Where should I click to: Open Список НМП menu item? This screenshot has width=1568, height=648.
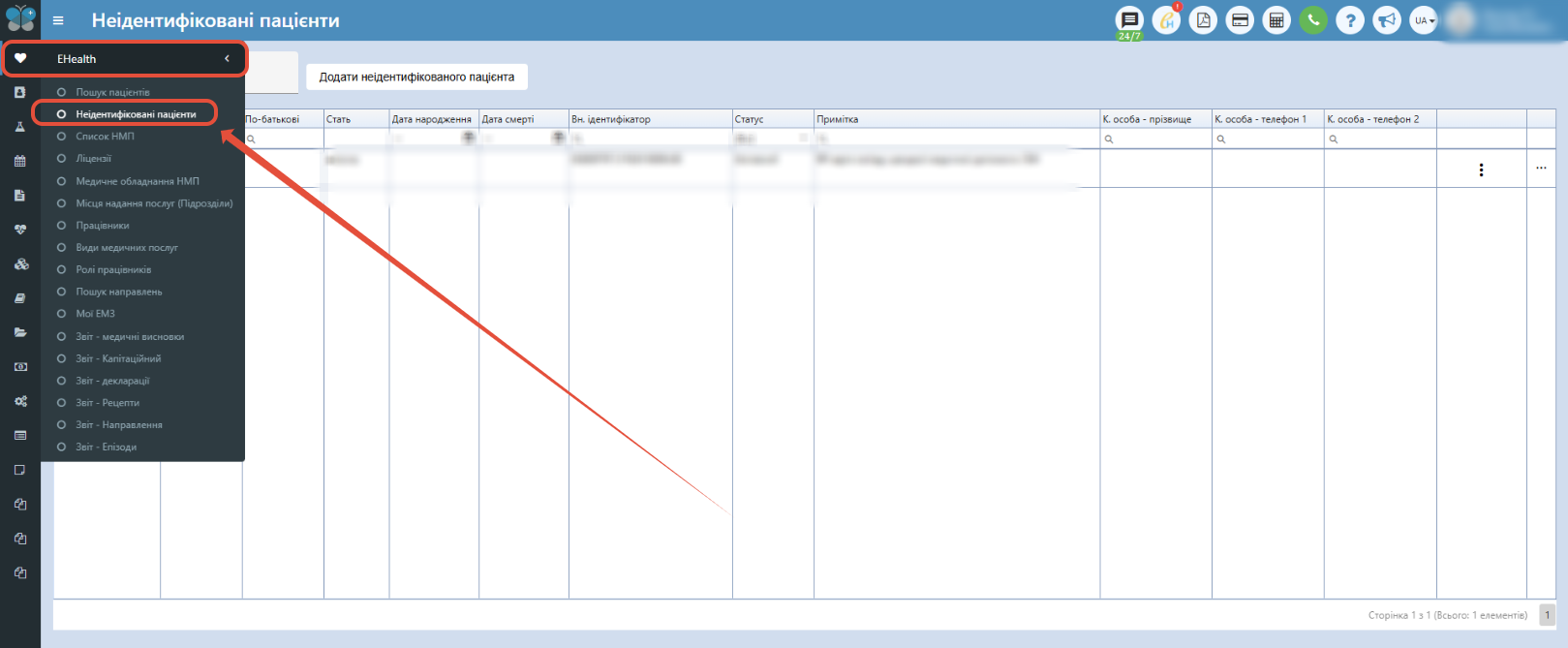(x=106, y=137)
